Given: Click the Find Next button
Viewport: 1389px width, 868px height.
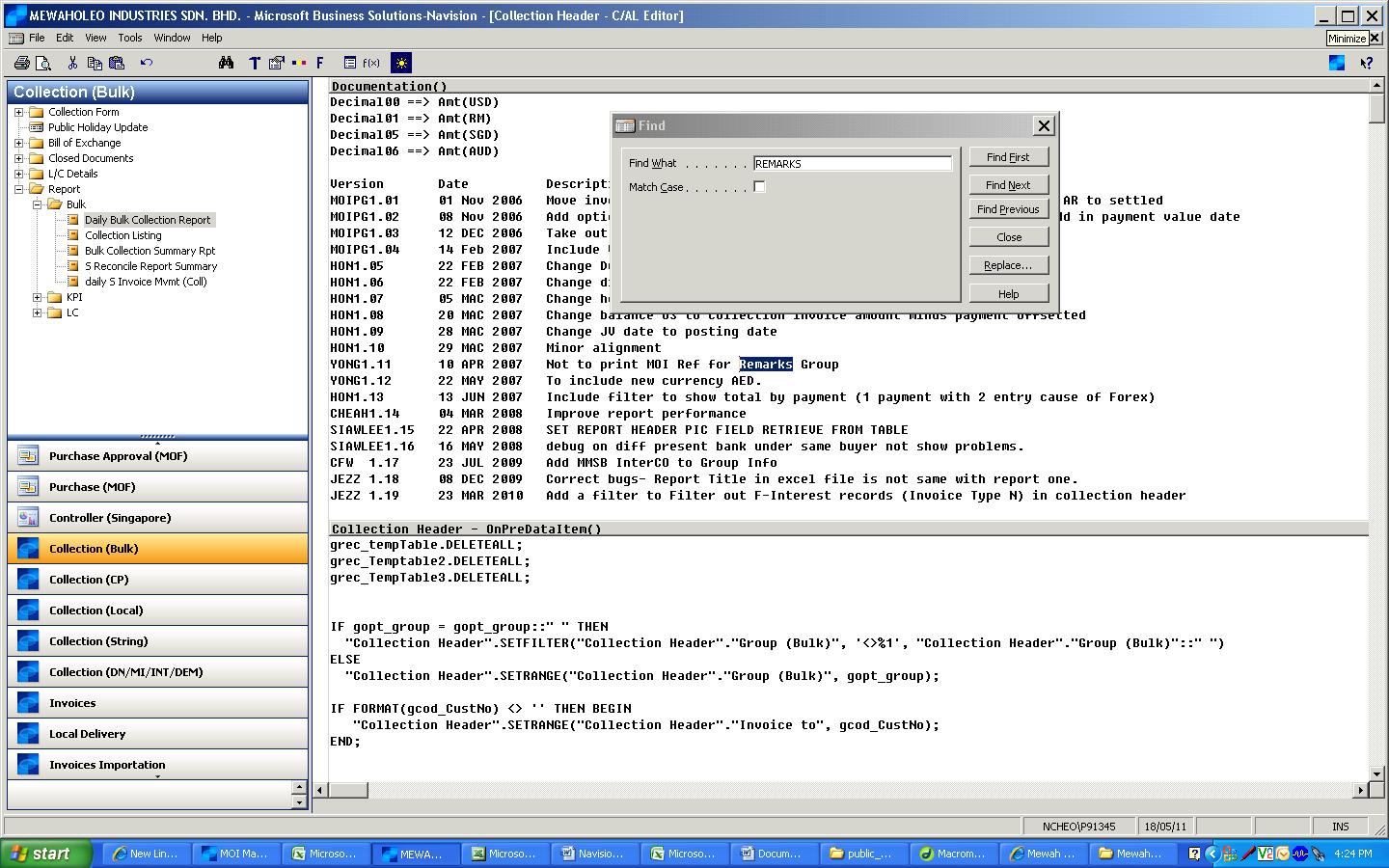Looking at the screenshot, I should [1008, 185].
